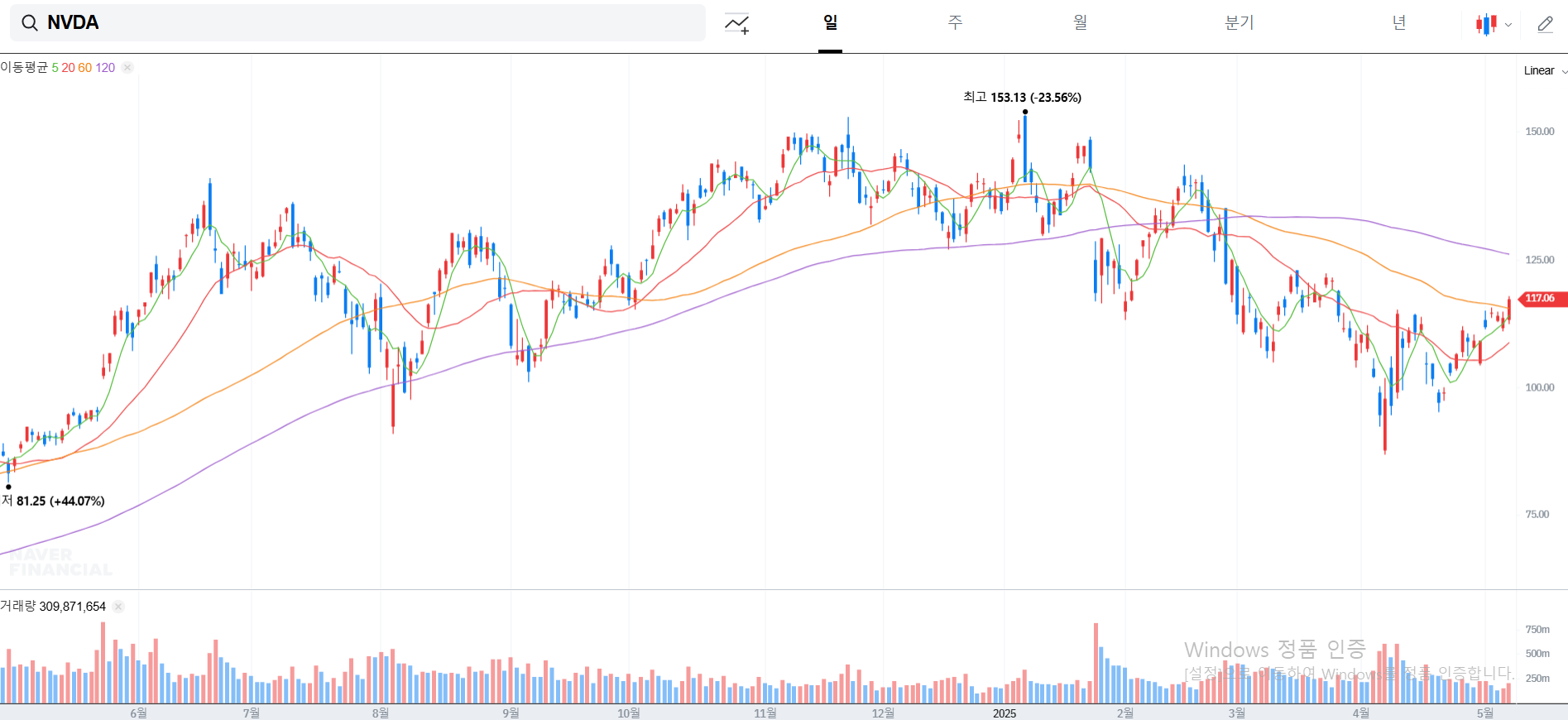Remove the 거래량 volume indicator
This screenshot has height=720, width=1568.
[118, 607]
